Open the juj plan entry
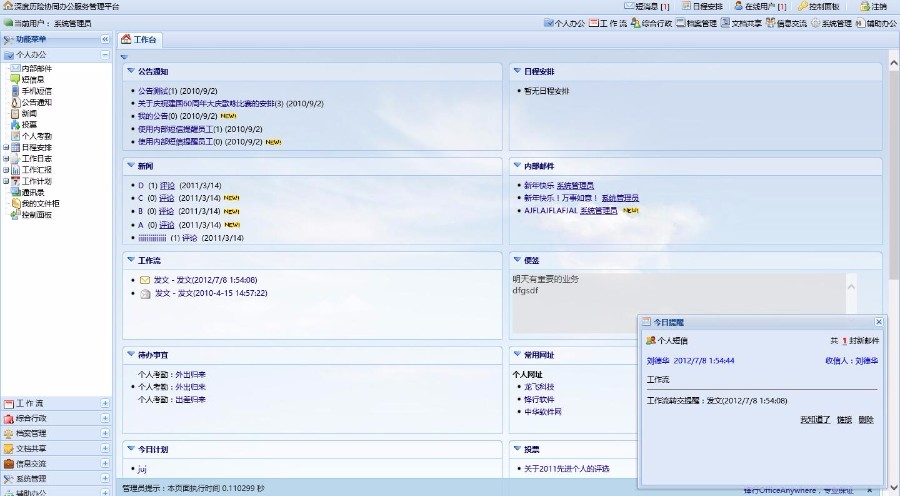The height and width of the screenshot is (496, 900). point(142,469)
